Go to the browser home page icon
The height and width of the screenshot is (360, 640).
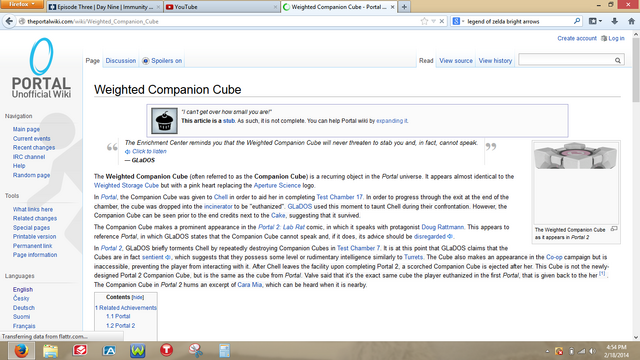631,21
